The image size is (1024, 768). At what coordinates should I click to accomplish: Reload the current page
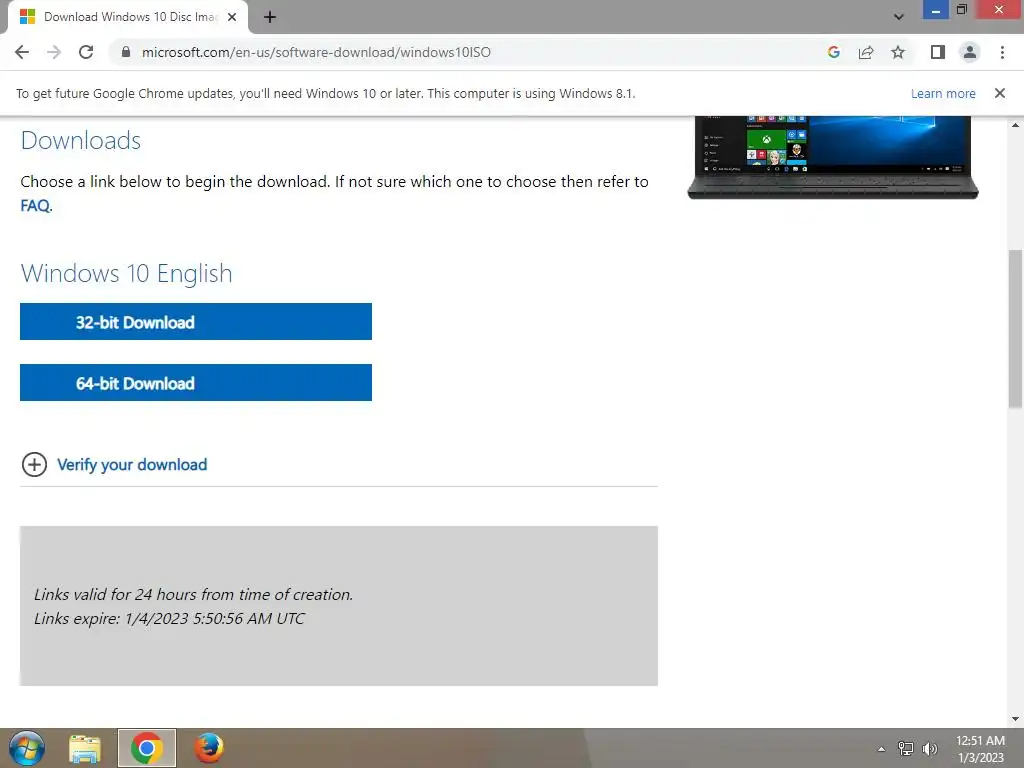tap(86, 52)
